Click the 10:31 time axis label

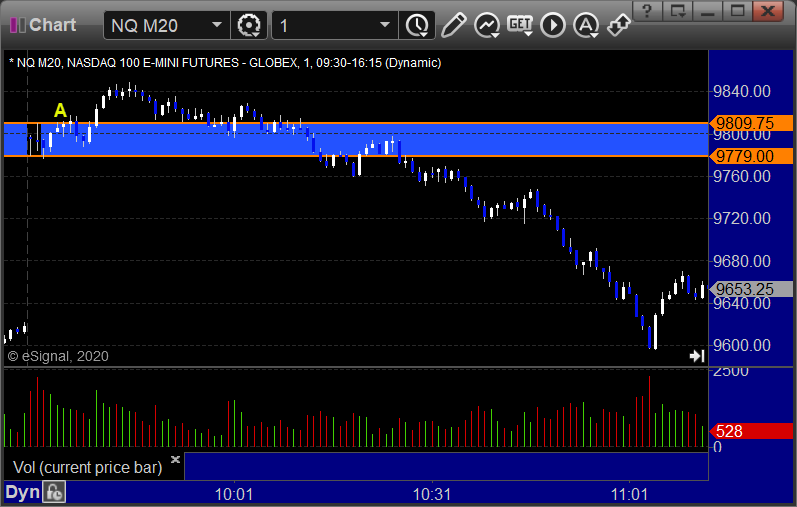tap(432, 494)
